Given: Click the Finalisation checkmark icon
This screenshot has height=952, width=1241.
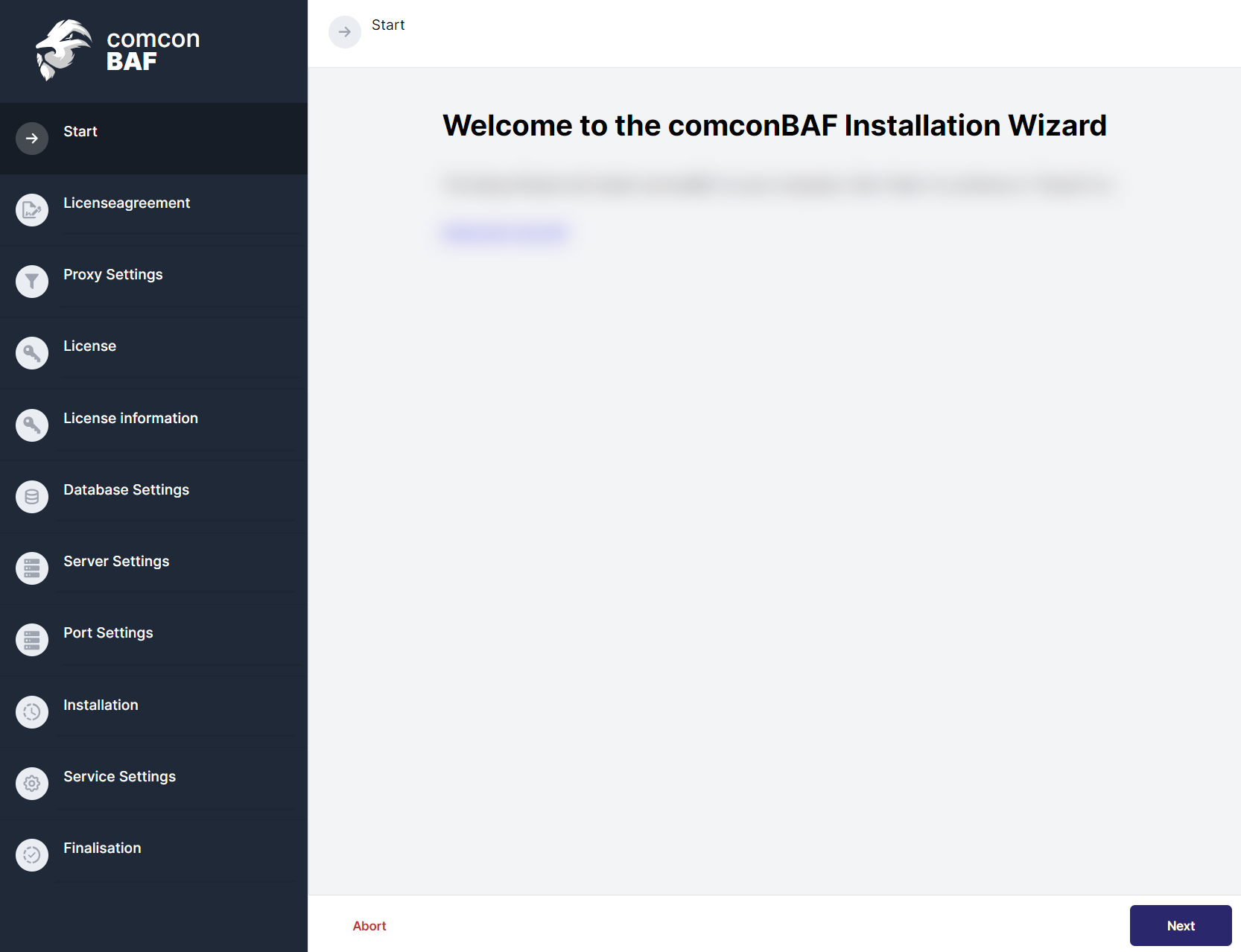Looking at the screenshot, I should click(32, 855).
